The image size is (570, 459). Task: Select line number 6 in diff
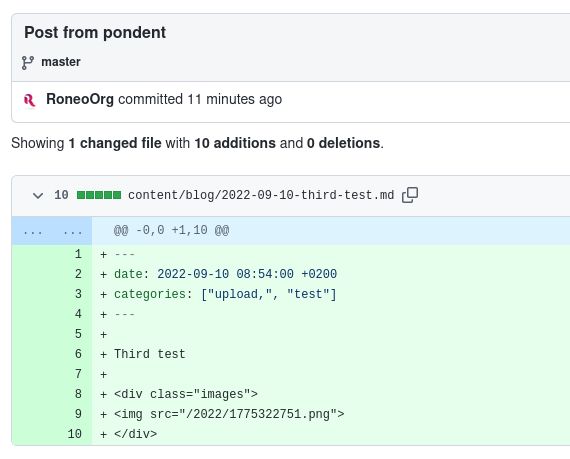(x=78, y=354)
